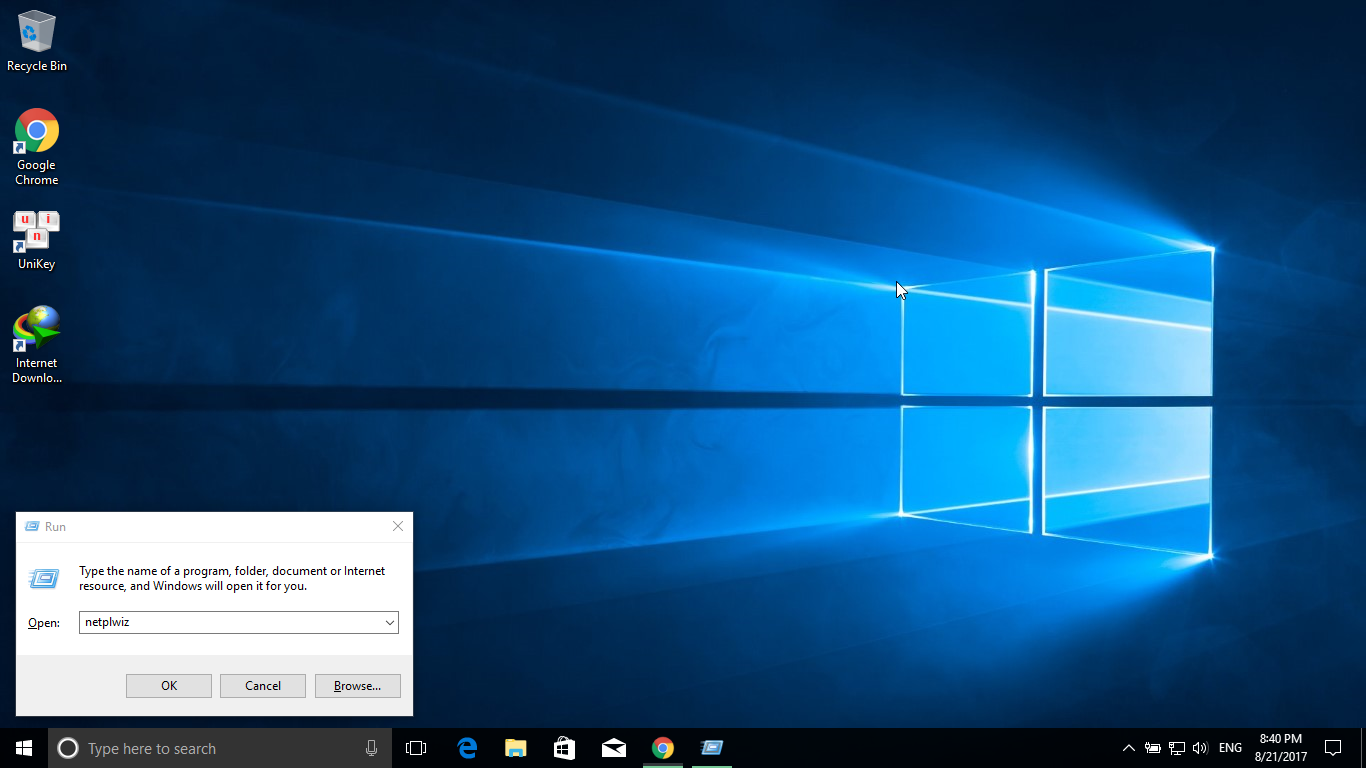The width and height of the screenshot is (1366, 768).
Task: Select the Google Chrome desktop shortcut
Action: coord(37,146)
